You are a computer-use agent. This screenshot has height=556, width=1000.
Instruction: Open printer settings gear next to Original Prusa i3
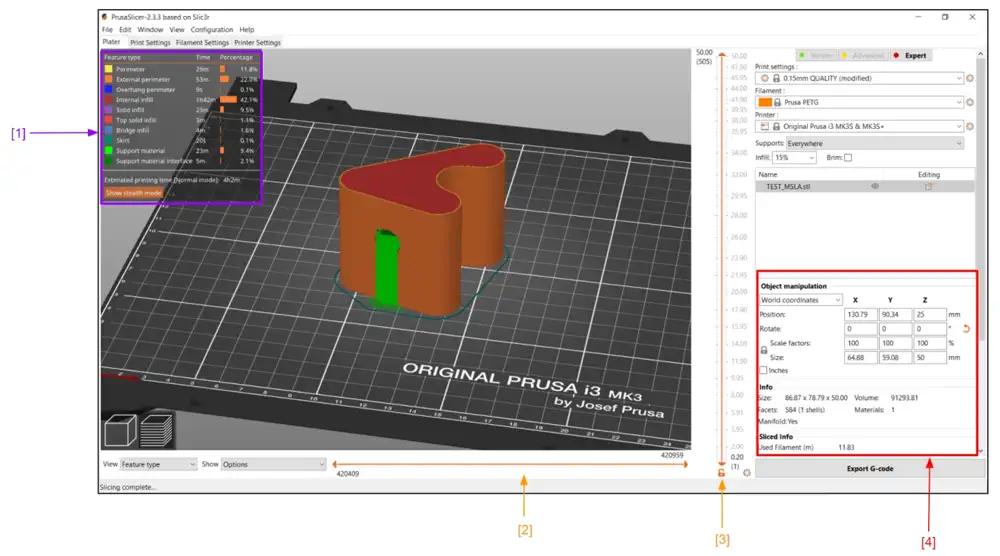[970, 126]
